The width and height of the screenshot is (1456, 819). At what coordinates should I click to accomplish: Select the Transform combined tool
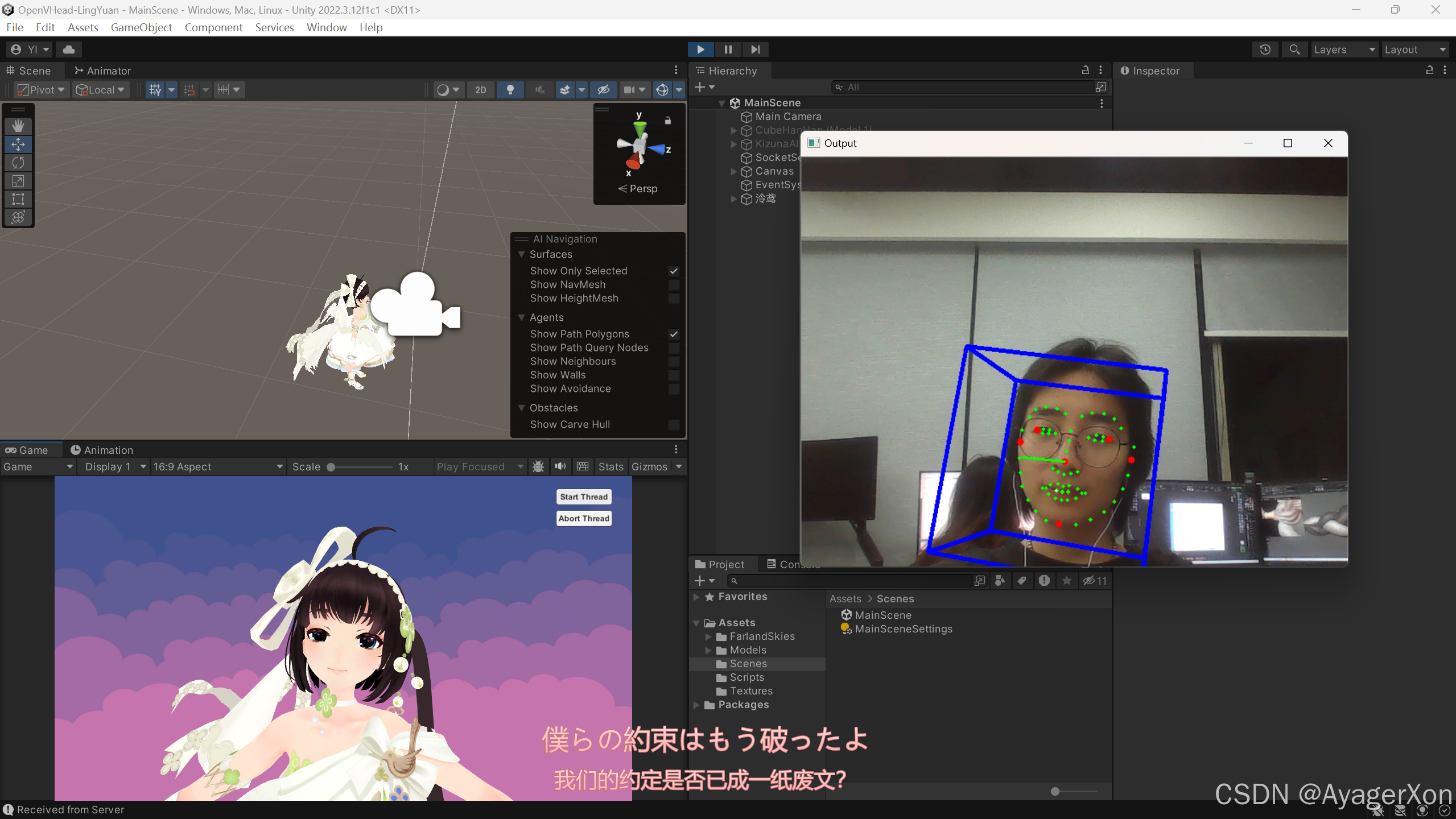(x=18, y=217)
